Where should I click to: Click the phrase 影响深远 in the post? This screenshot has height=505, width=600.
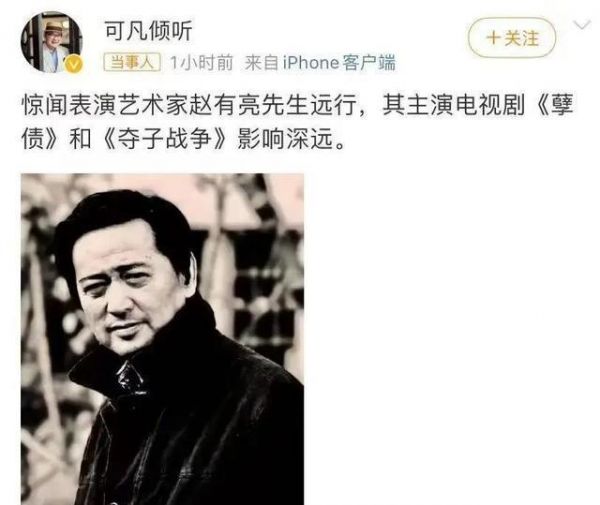click(285, 138)
